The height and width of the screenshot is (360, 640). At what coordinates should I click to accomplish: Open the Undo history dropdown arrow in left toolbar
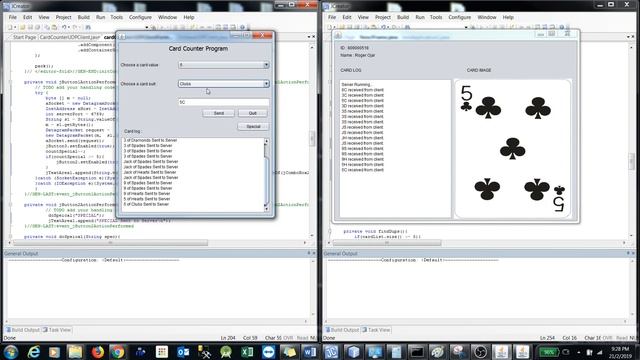click(x=69, y=27)
